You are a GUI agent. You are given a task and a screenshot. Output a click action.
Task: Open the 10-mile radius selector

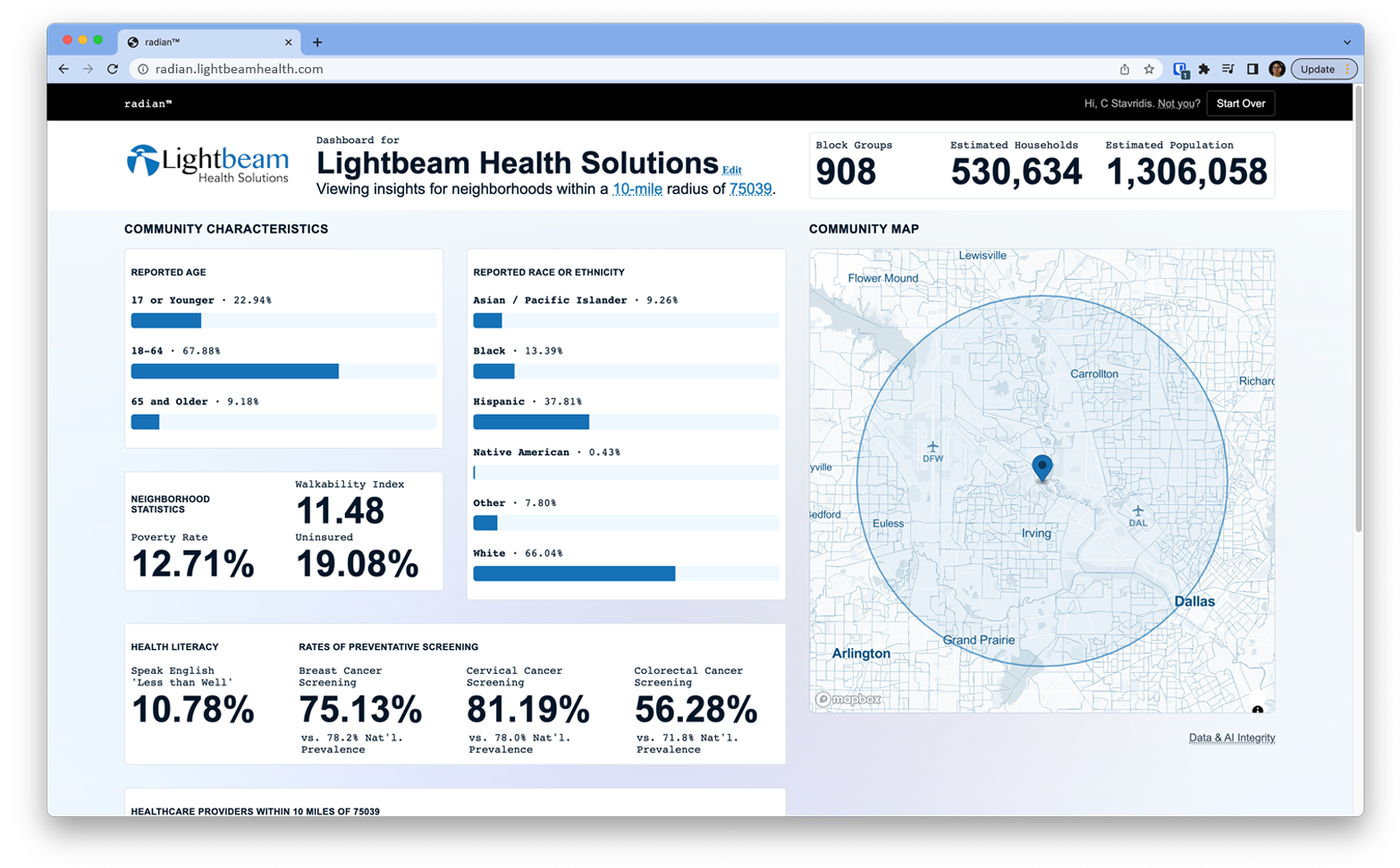[x=637, y=190]
